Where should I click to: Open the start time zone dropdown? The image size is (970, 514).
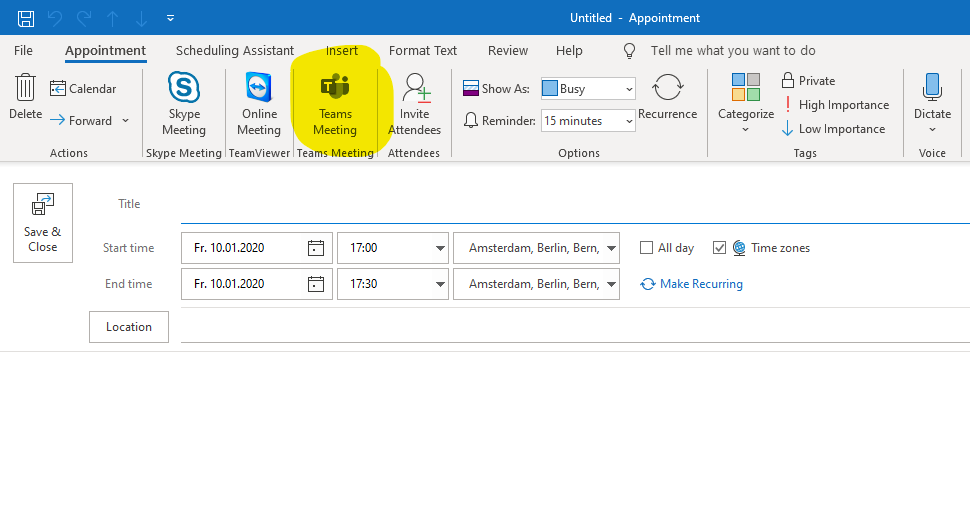pos(611,248)
